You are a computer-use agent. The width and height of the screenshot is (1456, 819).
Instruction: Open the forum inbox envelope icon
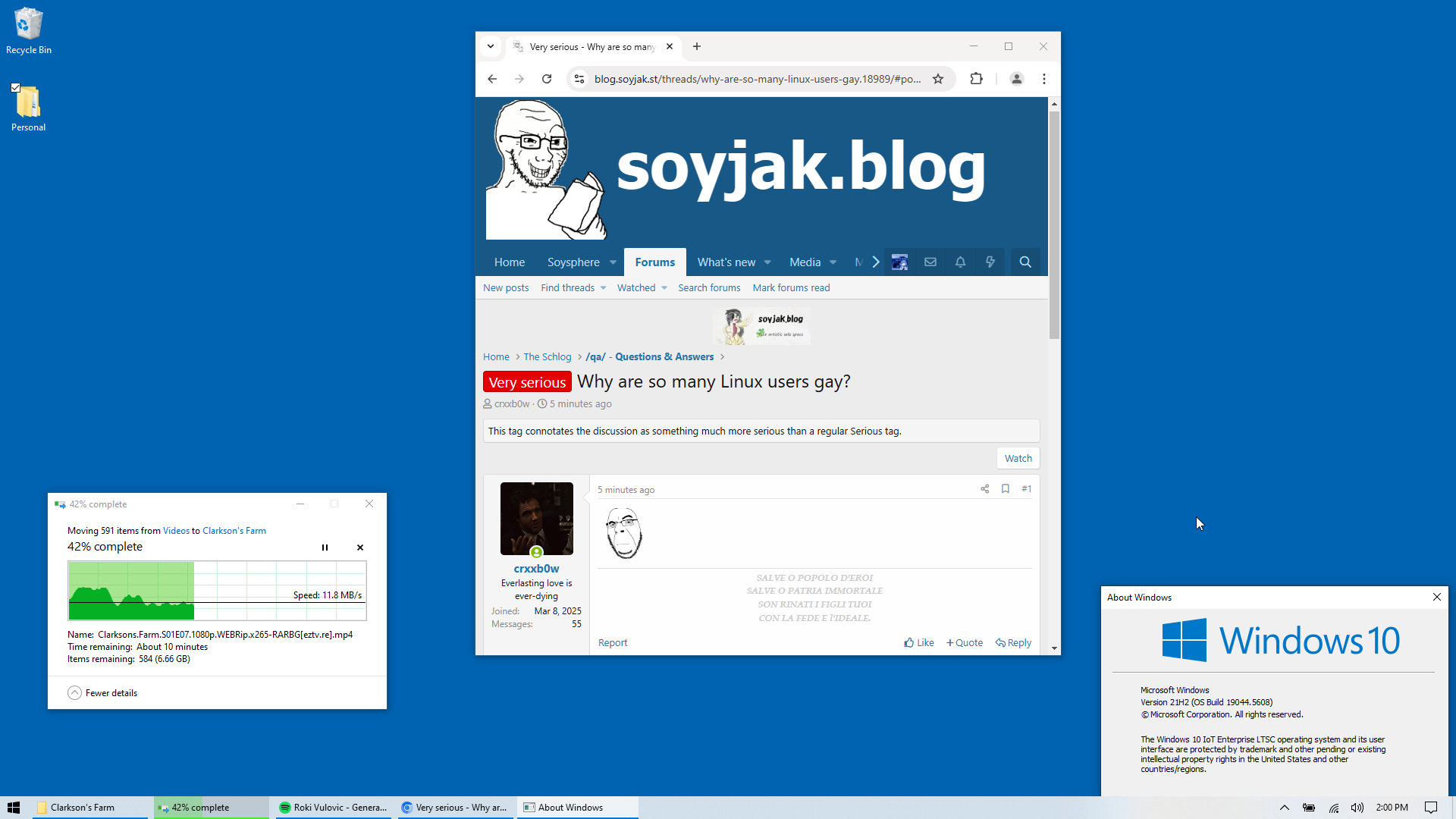(930, 262)
